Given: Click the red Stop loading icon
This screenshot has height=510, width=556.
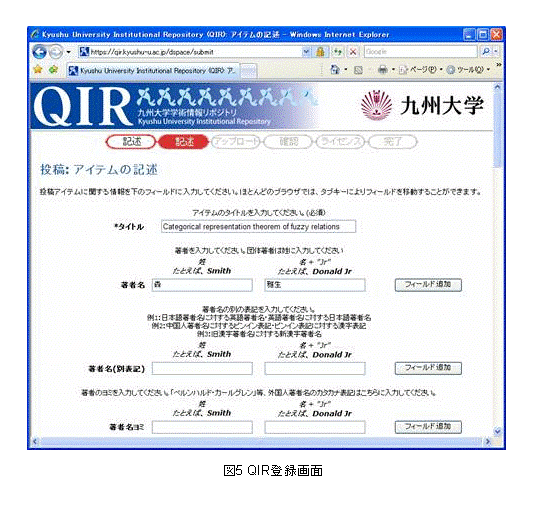Looking at the screenshot, I should pyautogui.click(x=353, y=52).
